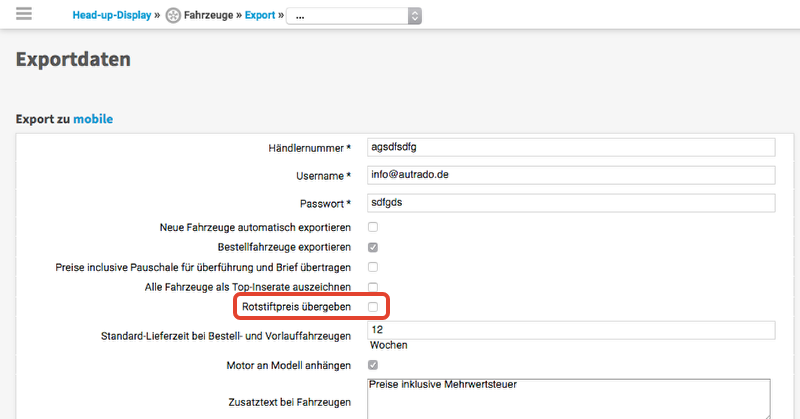Image resolution: width=800 pixels, height=419 pixels.
Task: Click the Fahrzeuge wheel icon
Action: pos(173,16)
